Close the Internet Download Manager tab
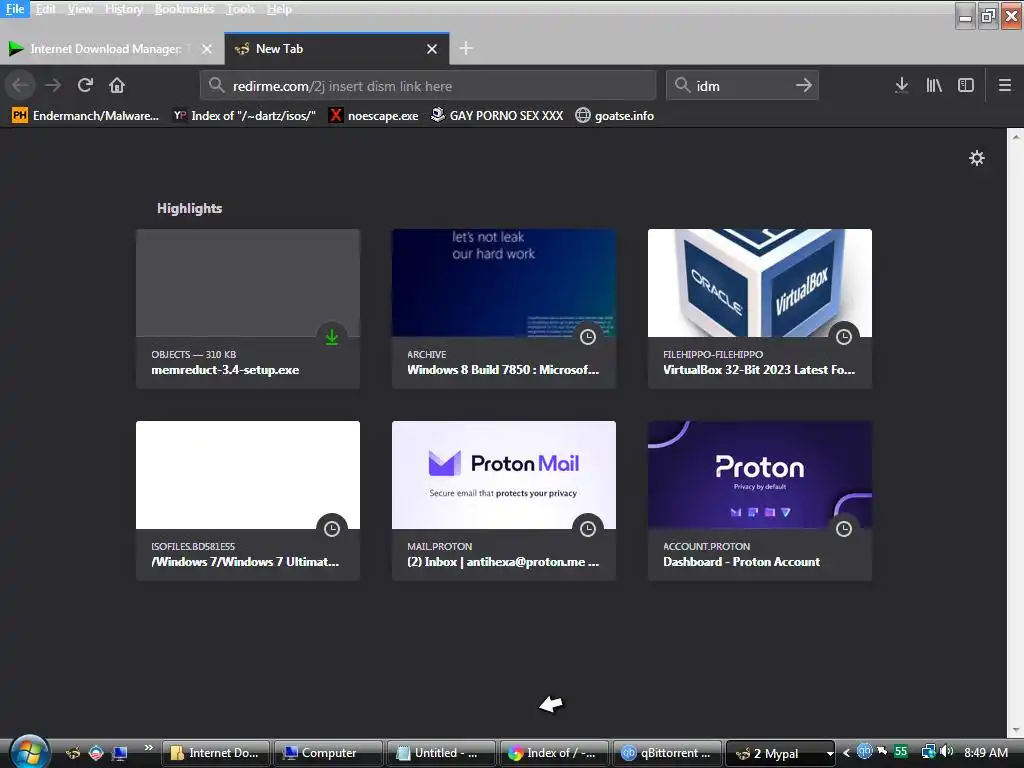Image resolution: width=1024 pixels, height=768 pixels. [x=206, y=49]
